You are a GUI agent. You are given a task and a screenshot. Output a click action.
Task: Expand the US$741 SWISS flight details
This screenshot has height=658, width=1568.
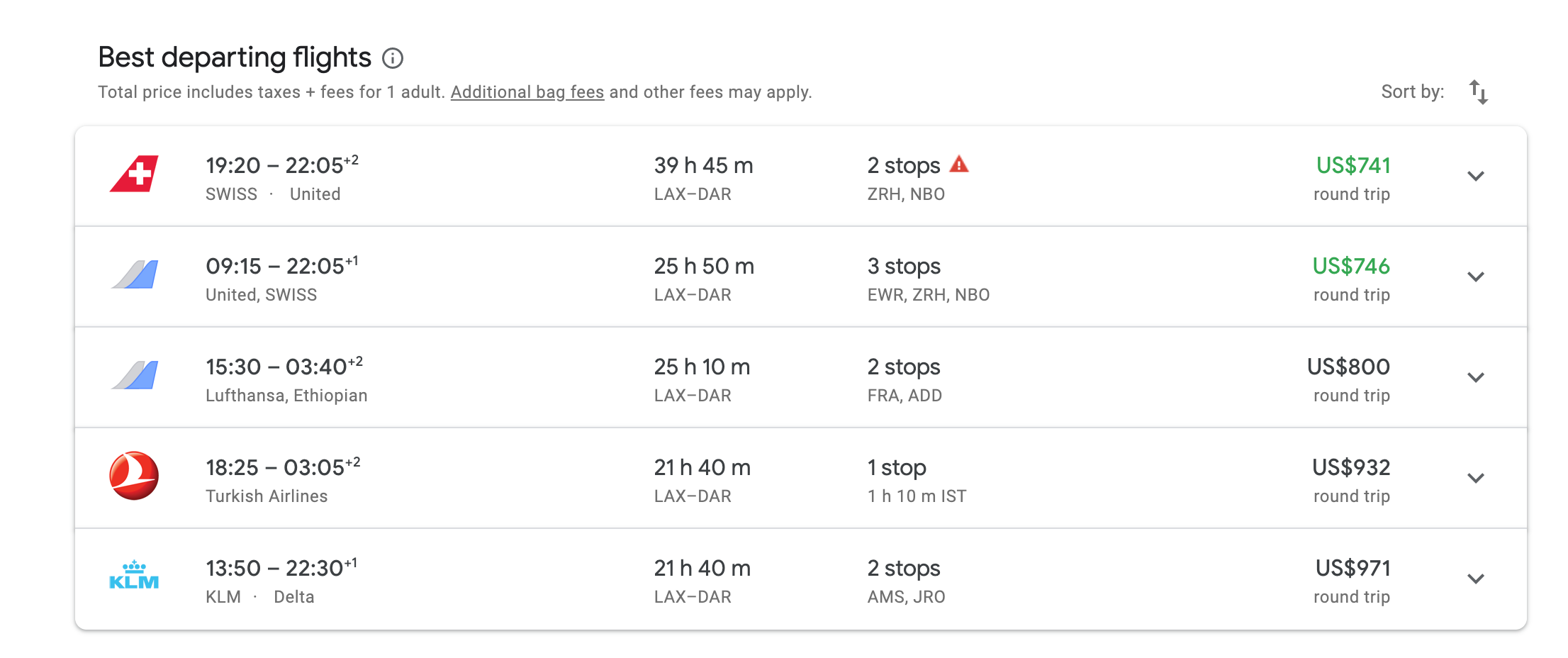pyautogui.click(x=1475, y=176)
